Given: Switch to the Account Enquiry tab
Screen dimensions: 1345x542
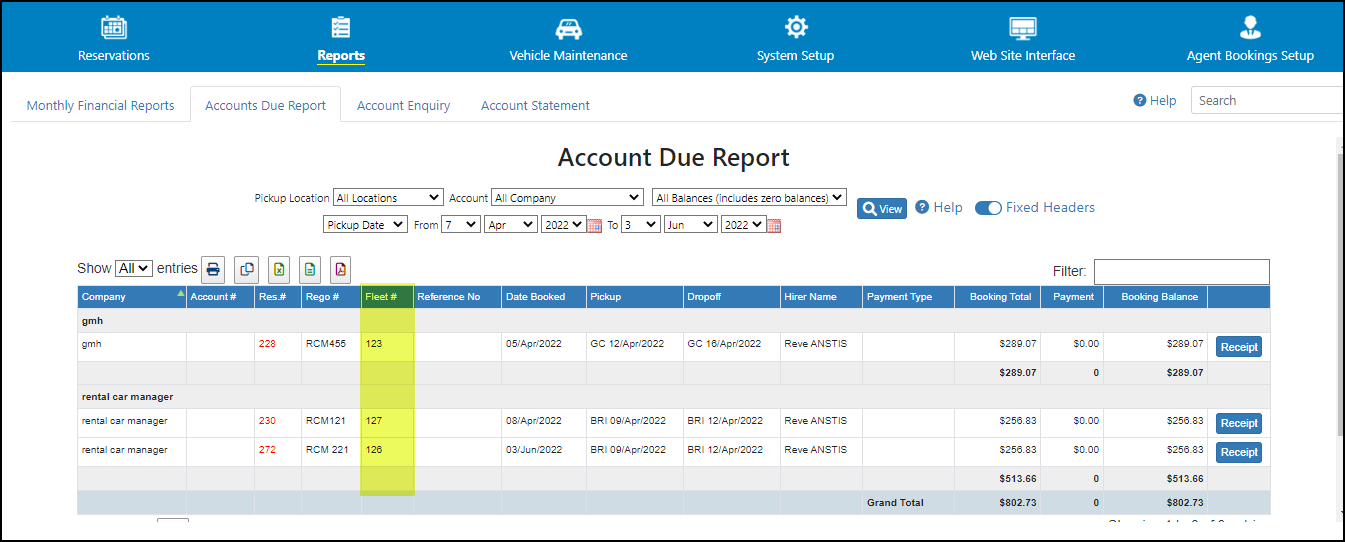Looking at the screenshot, I should pyautogui.click(x=403, y=105).
